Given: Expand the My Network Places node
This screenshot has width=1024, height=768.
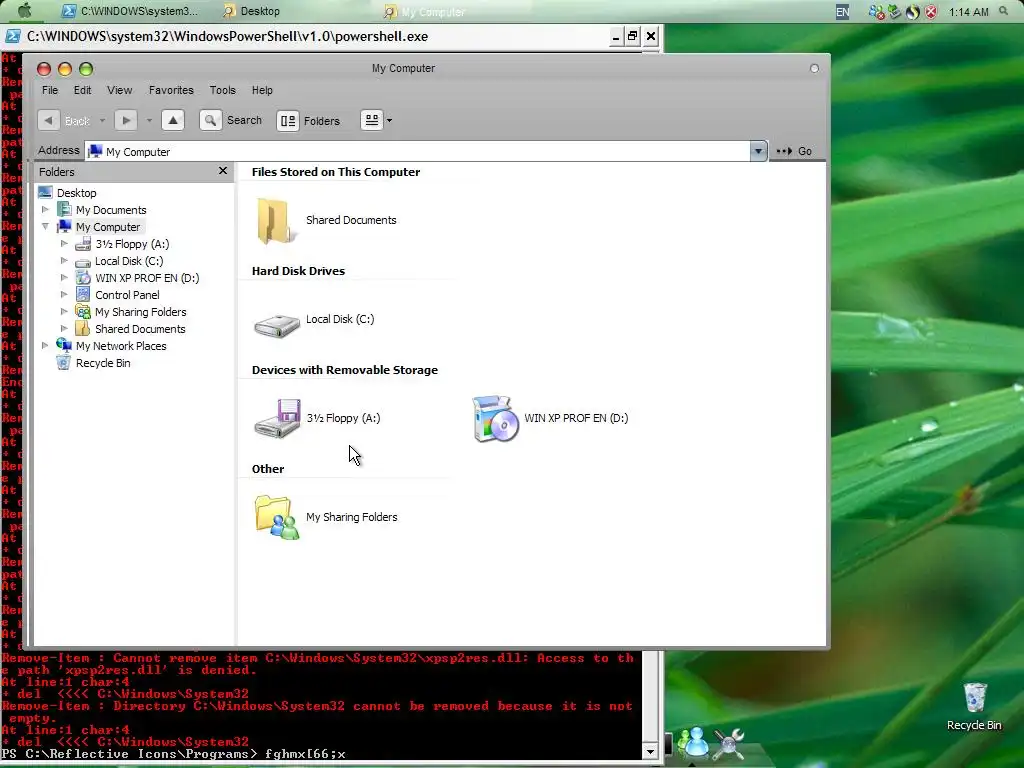Looking at the screenshot, I should (x=45, y=345).
